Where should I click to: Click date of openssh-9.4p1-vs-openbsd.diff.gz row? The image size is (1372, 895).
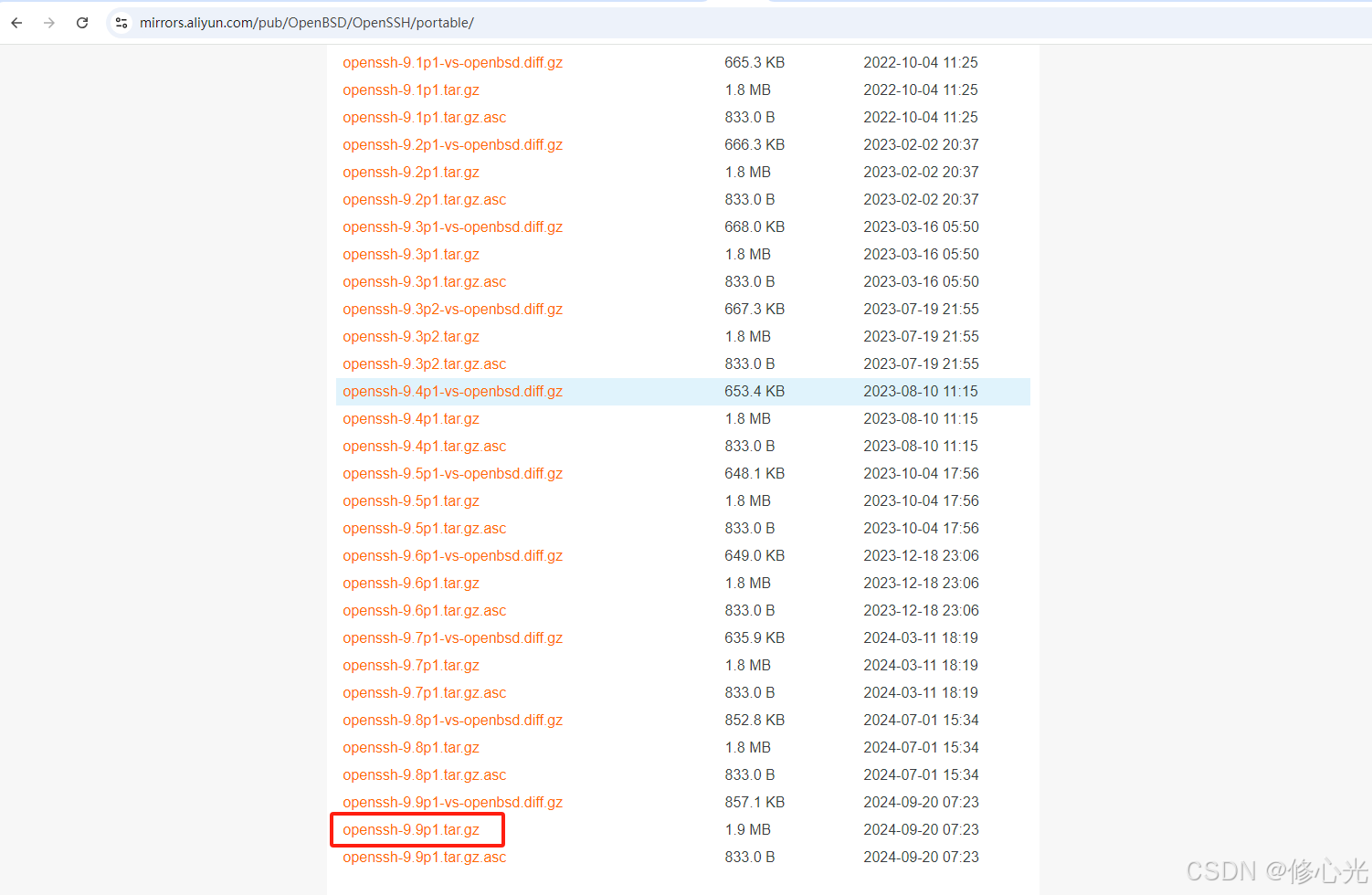tap(921, 391)
